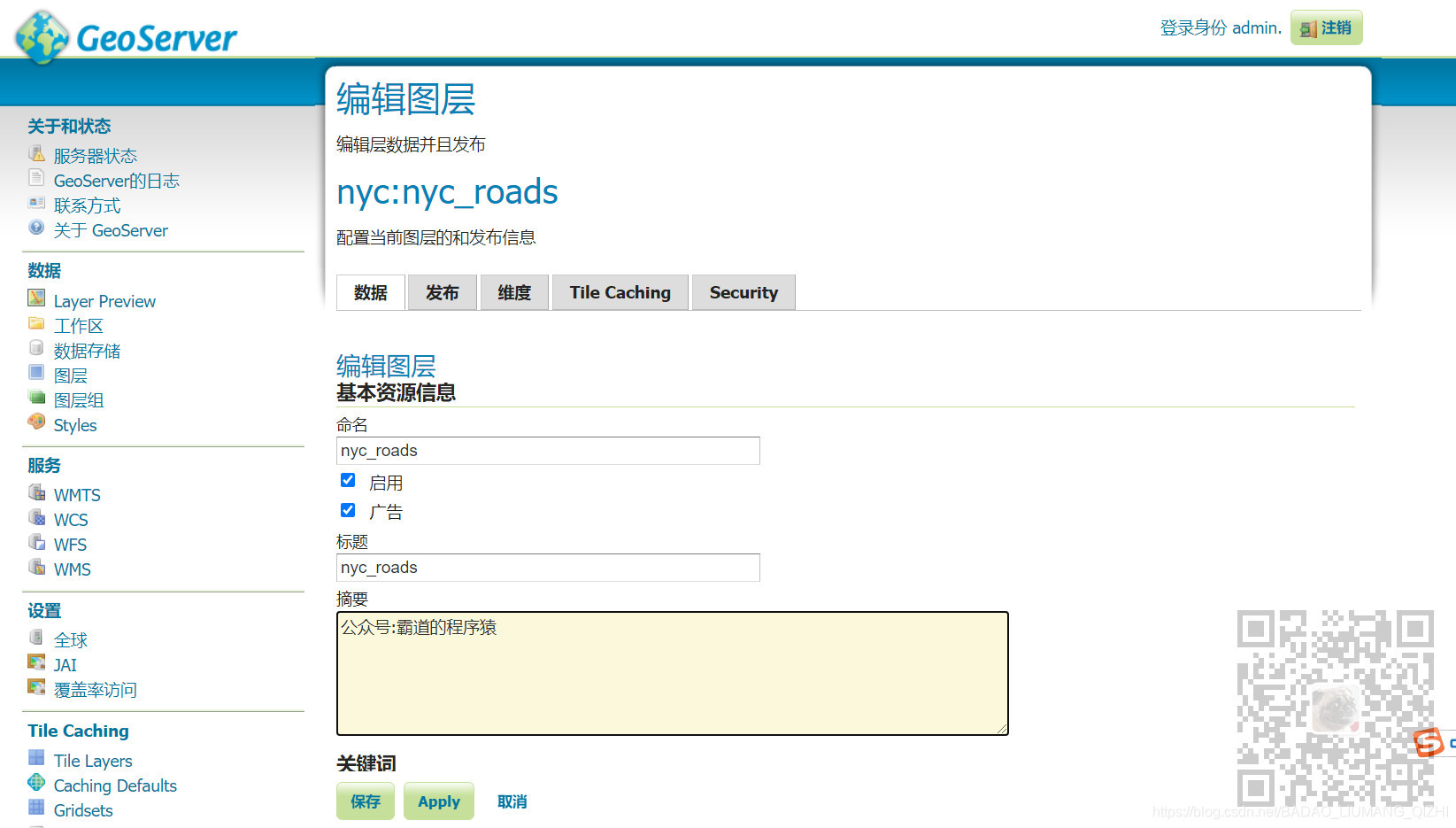Open the Security tab
1456x828 pixels.
743,293
